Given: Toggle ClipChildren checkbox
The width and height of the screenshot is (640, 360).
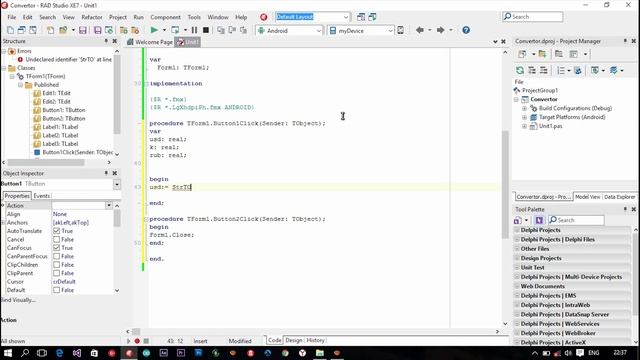Looking at the screenshot, I should pos(56,265).
